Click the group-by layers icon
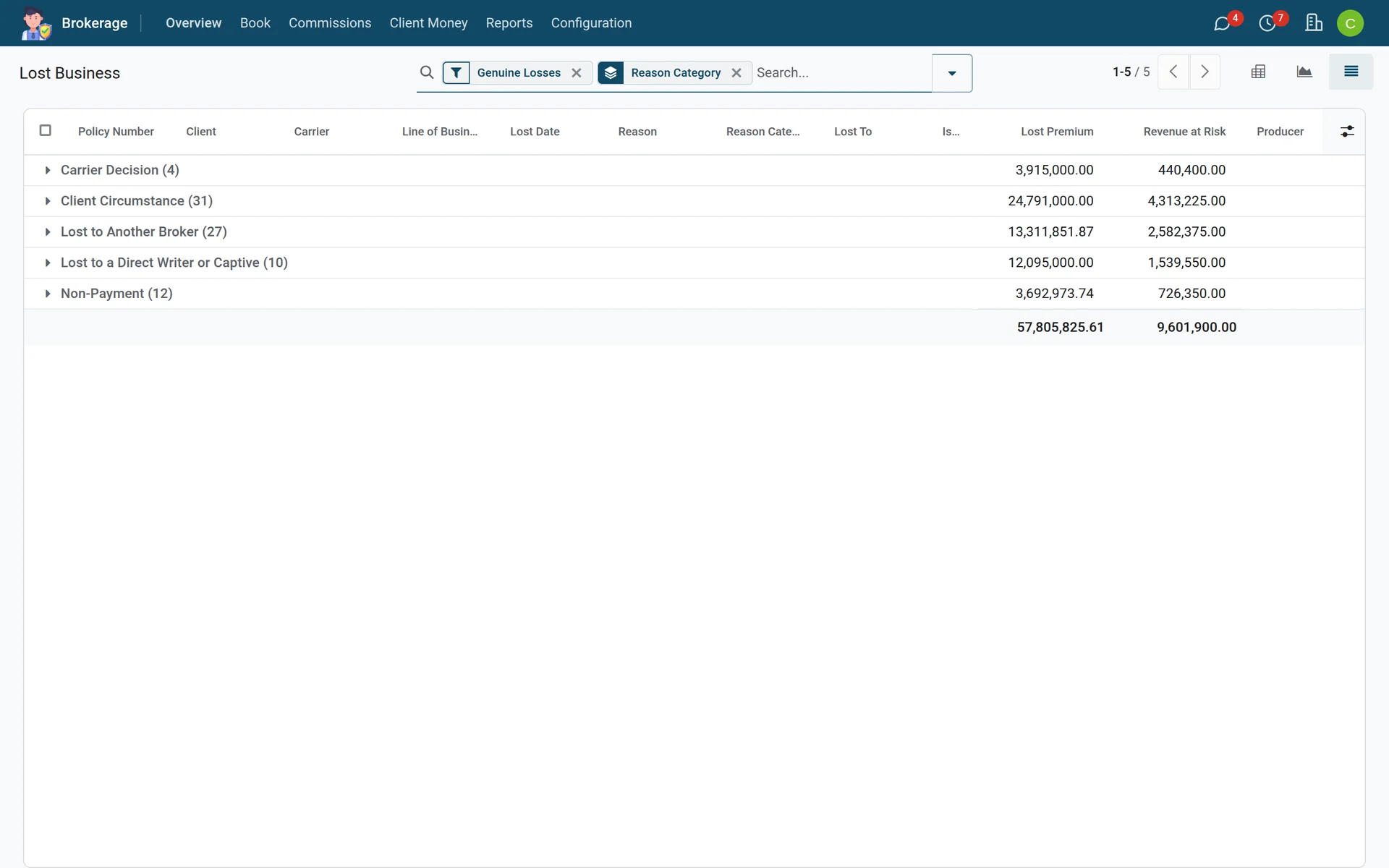1389x868 pixels. [611, 72]
